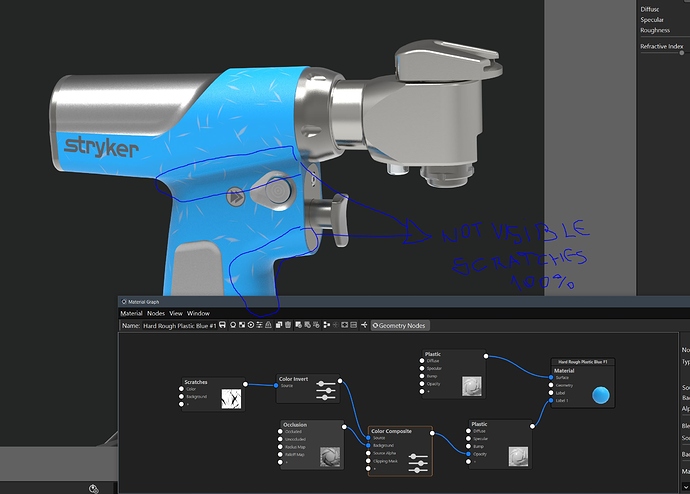Click the sliders icon on Color Invert node
Viewport: 690px width, 494px height.
coord(326,391)
